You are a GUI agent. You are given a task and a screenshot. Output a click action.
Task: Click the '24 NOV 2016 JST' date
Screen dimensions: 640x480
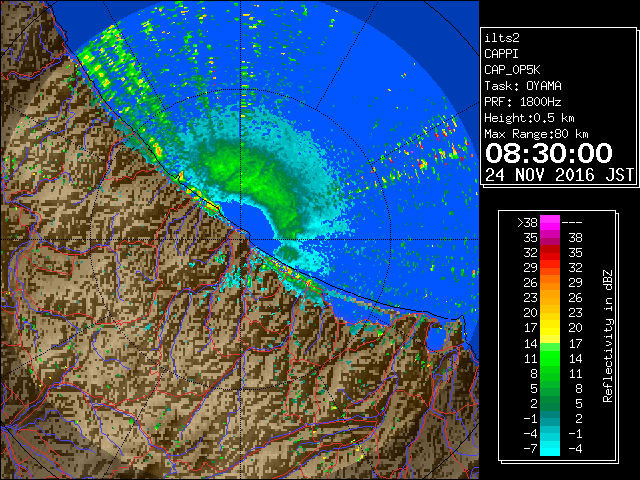[560, 175]
